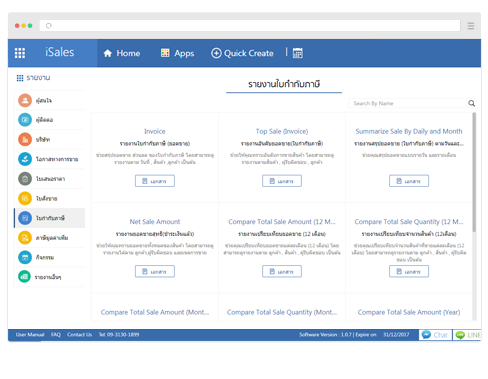The image size is (488, 379).
Task: Open document button under Top Sale (Invoice)
Action: 282,181
